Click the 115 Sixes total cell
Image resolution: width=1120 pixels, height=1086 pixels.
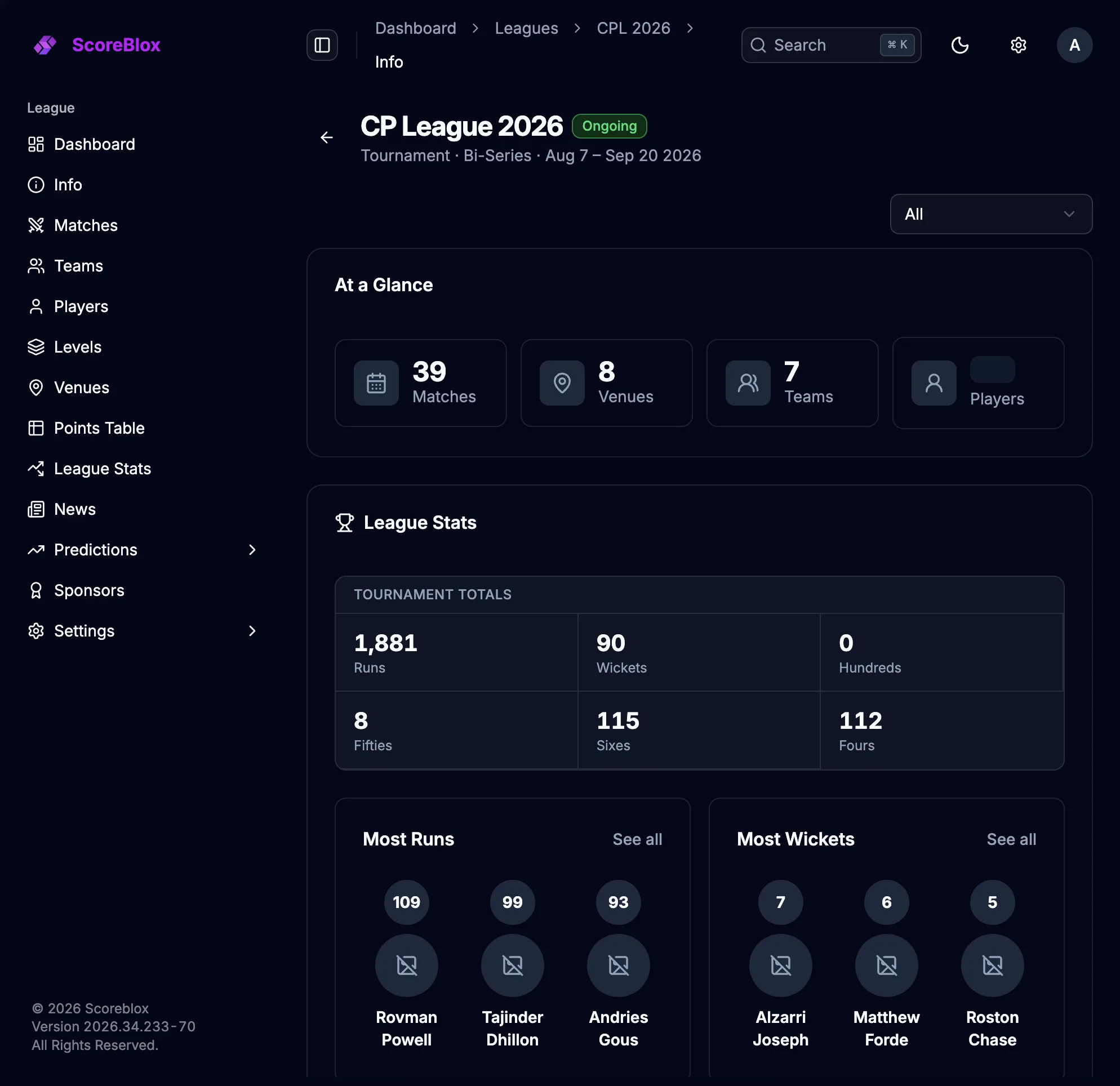[699, 730]
